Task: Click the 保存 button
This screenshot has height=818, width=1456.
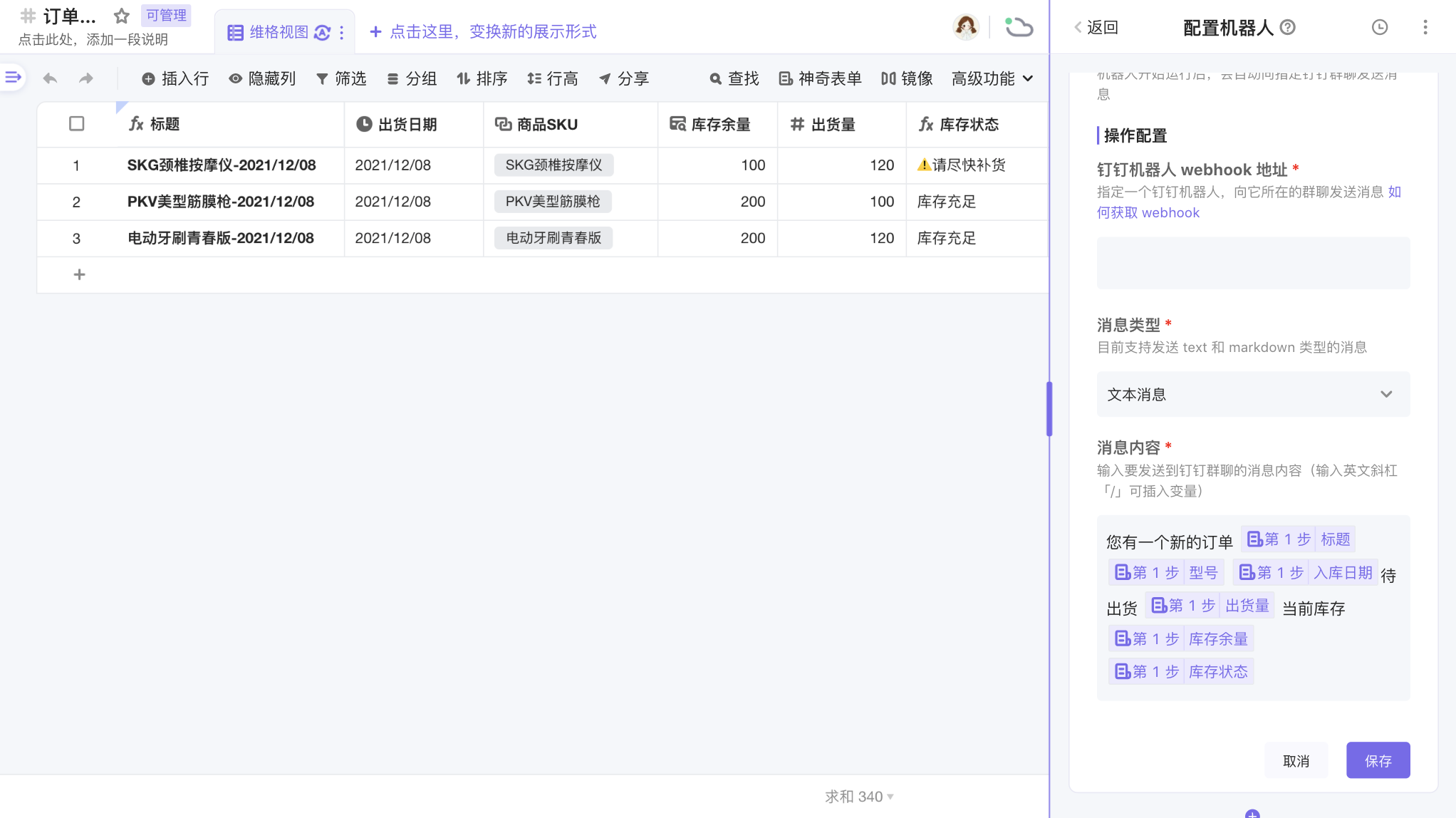Action: click(x=1377, y=760)
